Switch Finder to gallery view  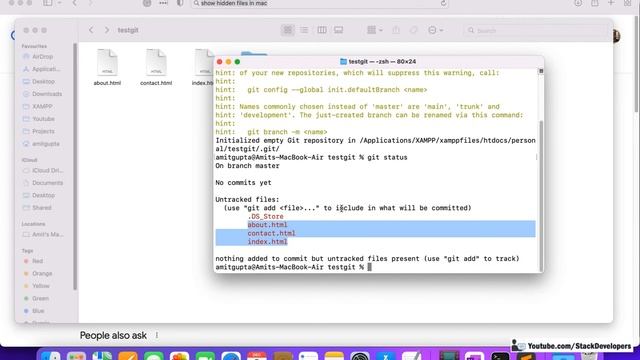coord(338,30)
